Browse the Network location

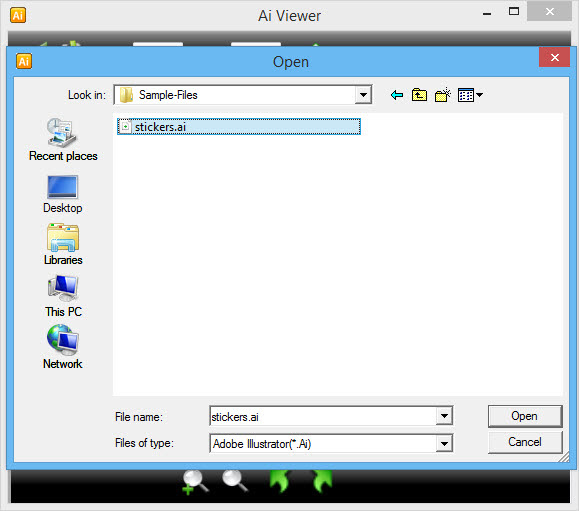click(x=63, y=347)
